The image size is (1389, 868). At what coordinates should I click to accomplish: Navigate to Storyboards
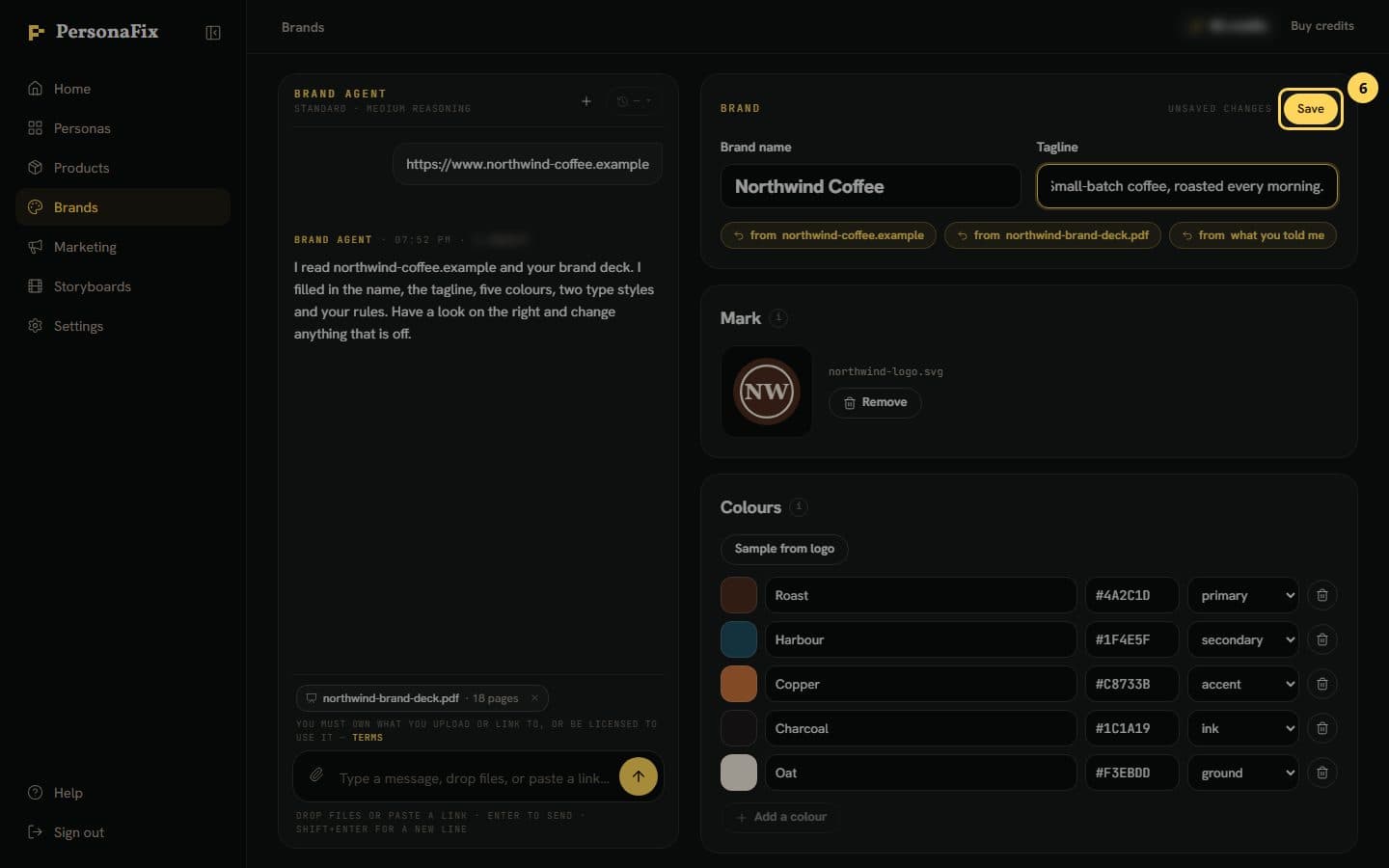point(123,286)
